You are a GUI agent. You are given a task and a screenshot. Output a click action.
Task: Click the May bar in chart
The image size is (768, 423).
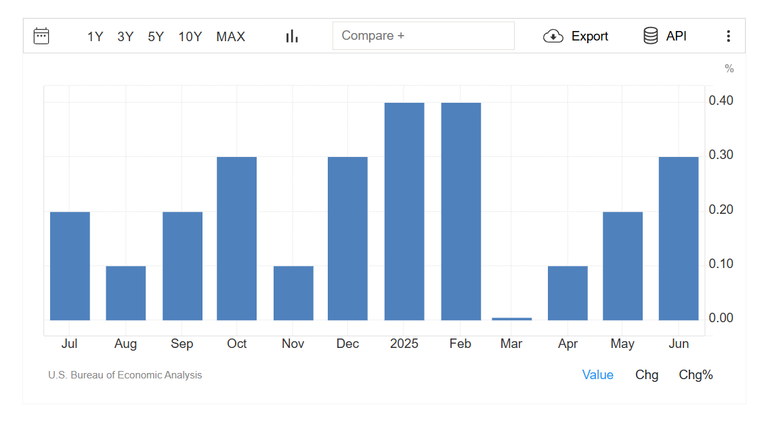coord(623,266)
